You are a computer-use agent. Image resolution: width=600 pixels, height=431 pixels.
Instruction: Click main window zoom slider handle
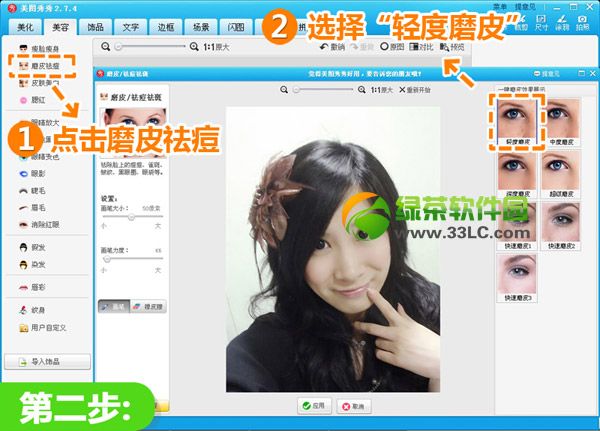pos(119,47)
